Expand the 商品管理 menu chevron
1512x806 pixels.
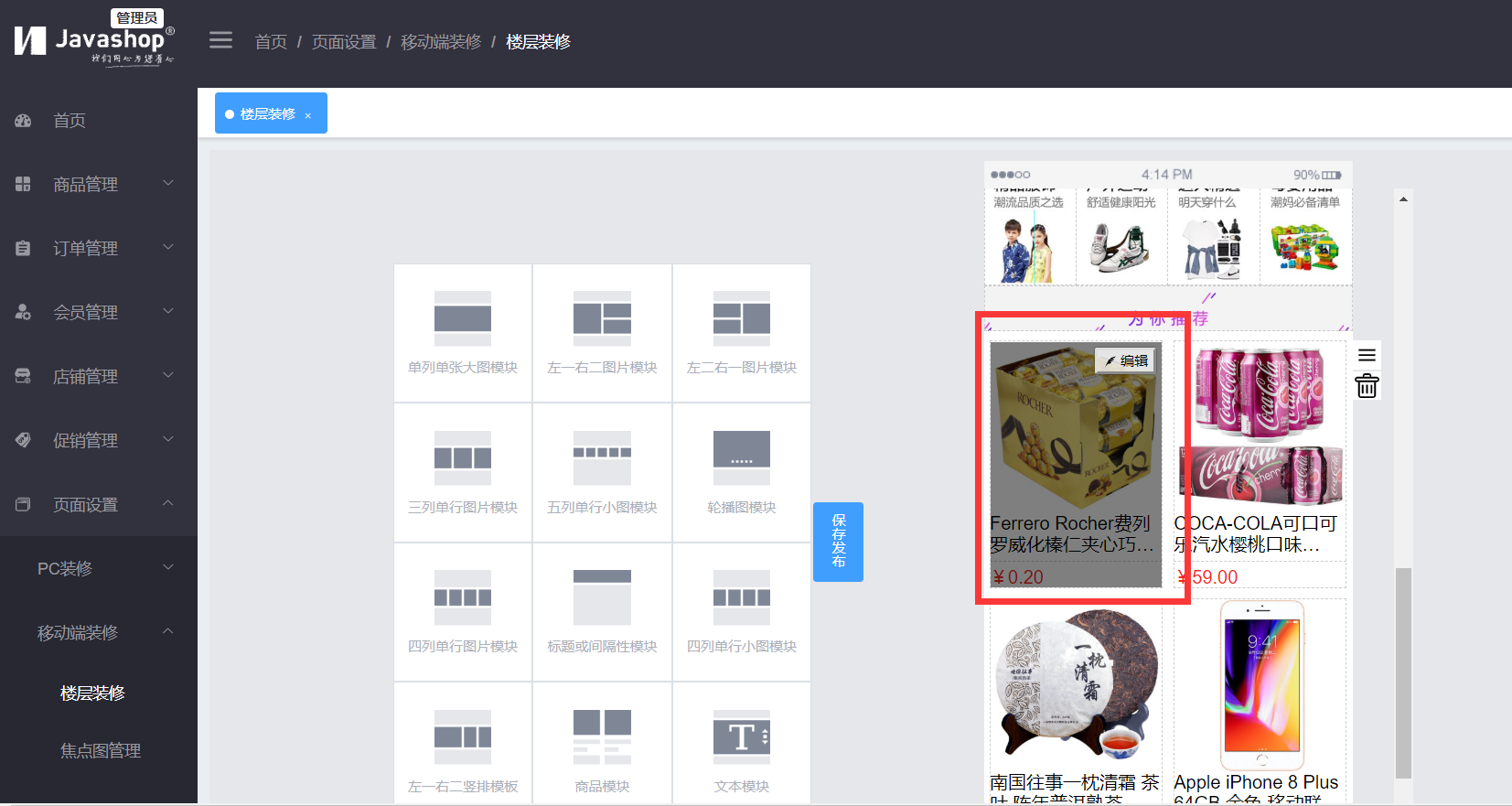click(168, 183)
